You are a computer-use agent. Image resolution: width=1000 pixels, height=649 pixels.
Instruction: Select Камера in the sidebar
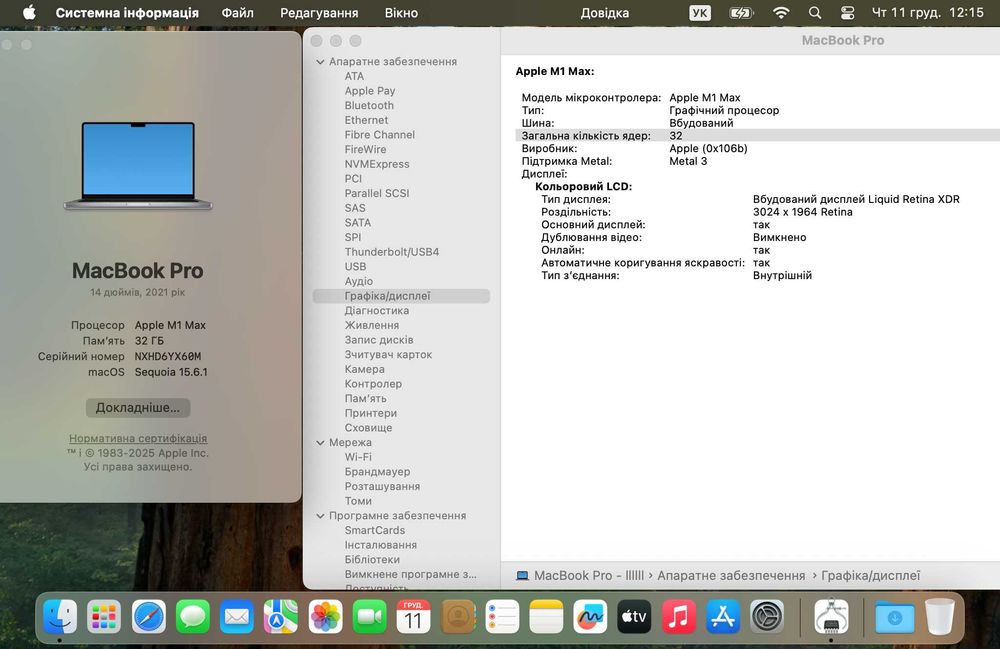[x=364, y=369]
